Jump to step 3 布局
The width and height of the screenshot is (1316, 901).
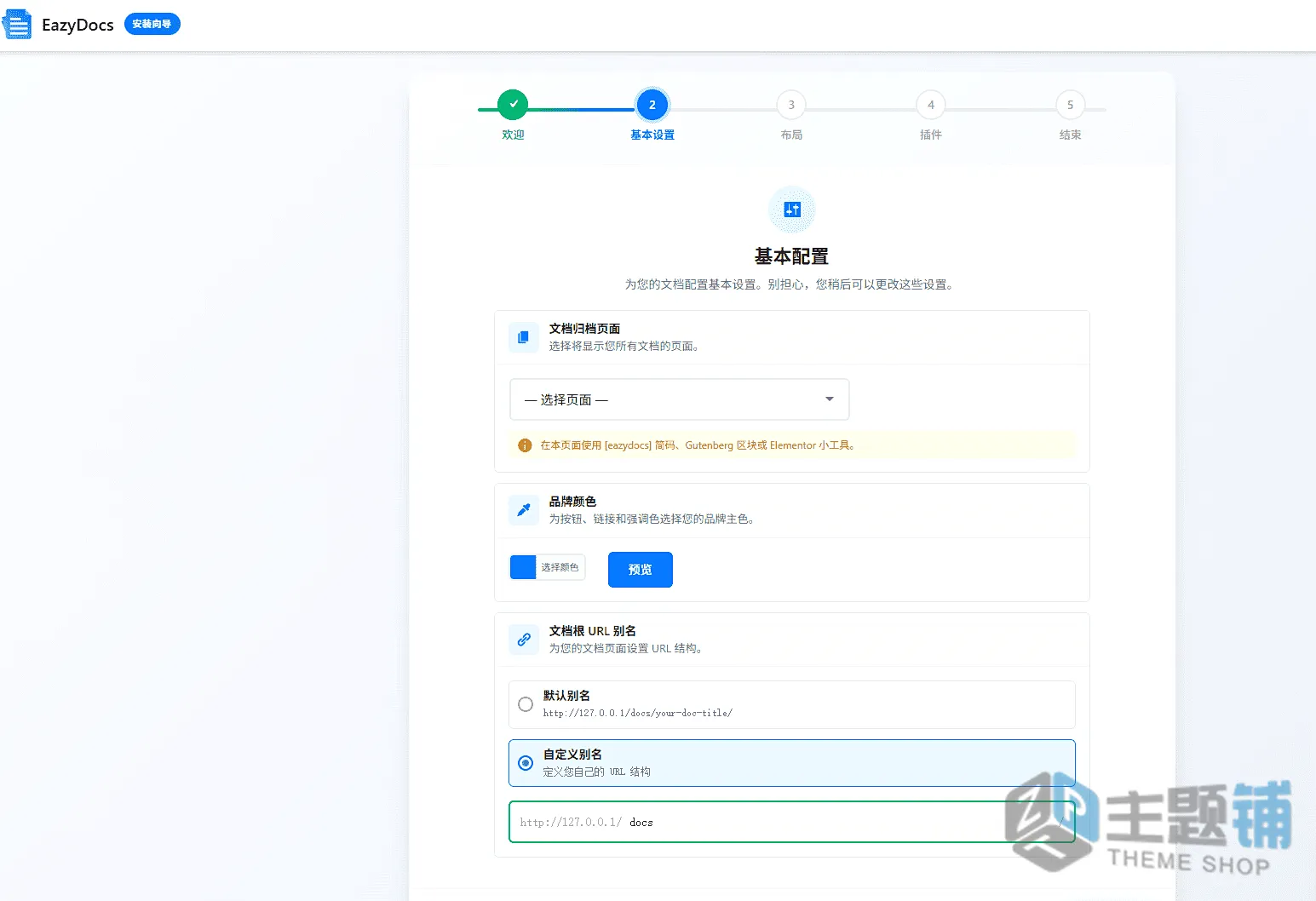click(791, 105)
